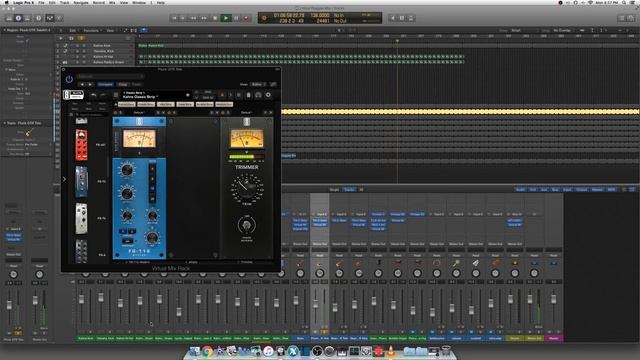Switch mixer to All view tab
640x360 pixels.
click(361, 190)
